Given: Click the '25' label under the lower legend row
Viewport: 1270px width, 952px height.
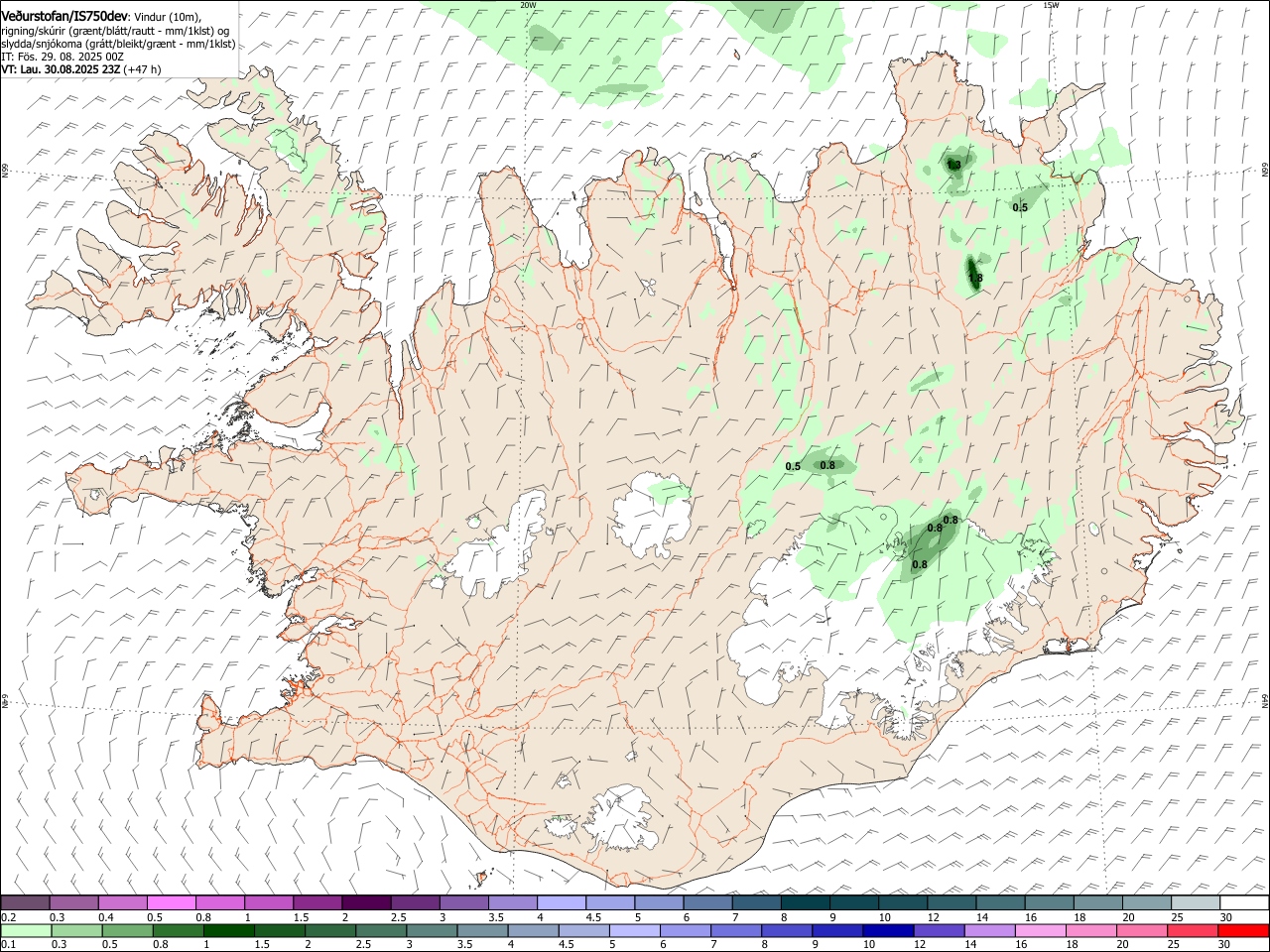Looking at the screenshot, I should [1176, 945].
